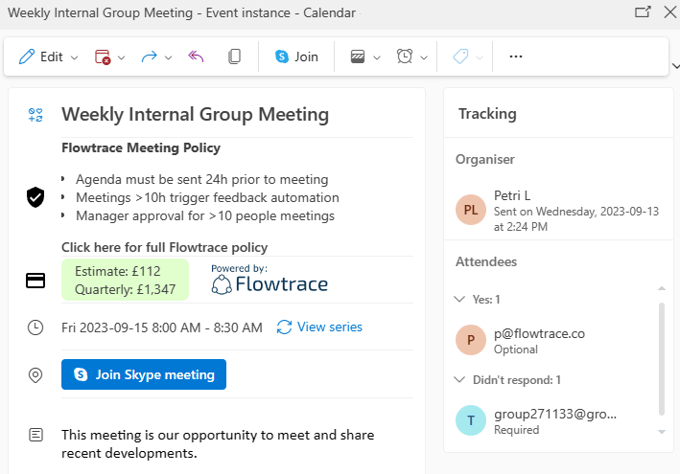
Task: Click the attendees scrollbar up arrow
Action: [662, 288]
